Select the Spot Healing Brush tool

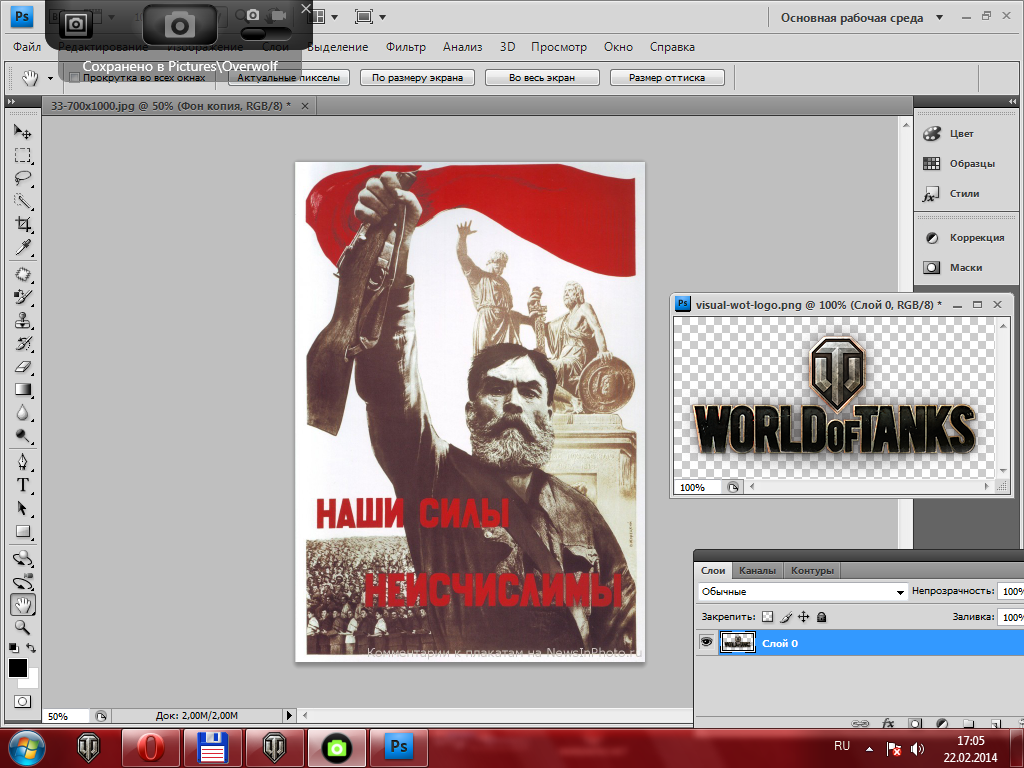coord(23,274)
